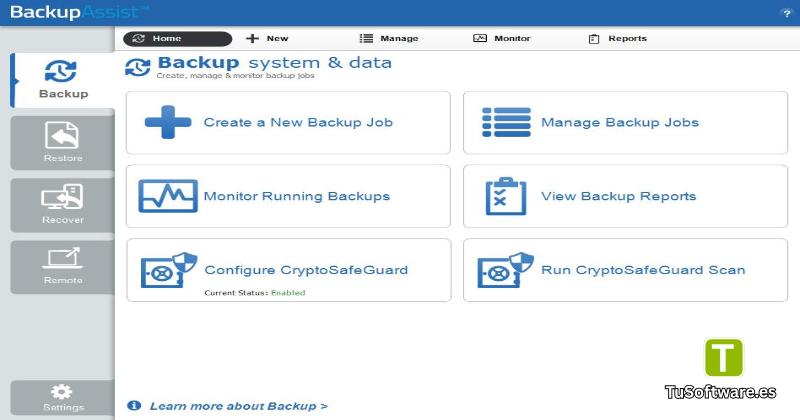Viewport: 800px width, 420px height.
Task: Click the pulse monitor icon in Monitor card
Action: tap(168, 196)
